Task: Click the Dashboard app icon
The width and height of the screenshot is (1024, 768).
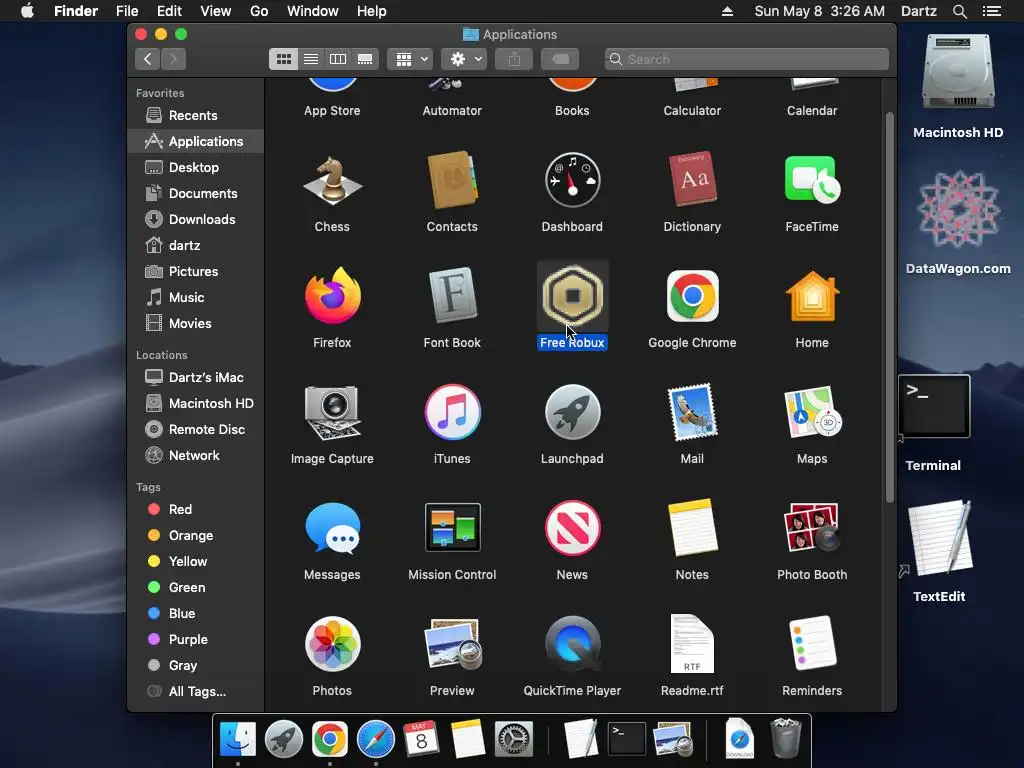Action: [572, 181]
